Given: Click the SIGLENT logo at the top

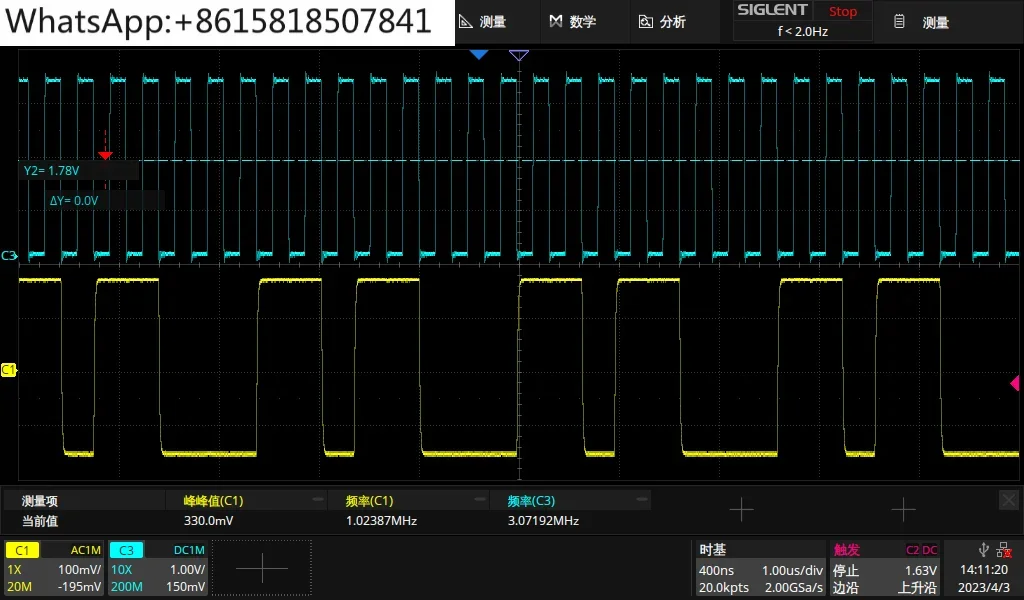Looking at the screenshot, I should (771, 9).
